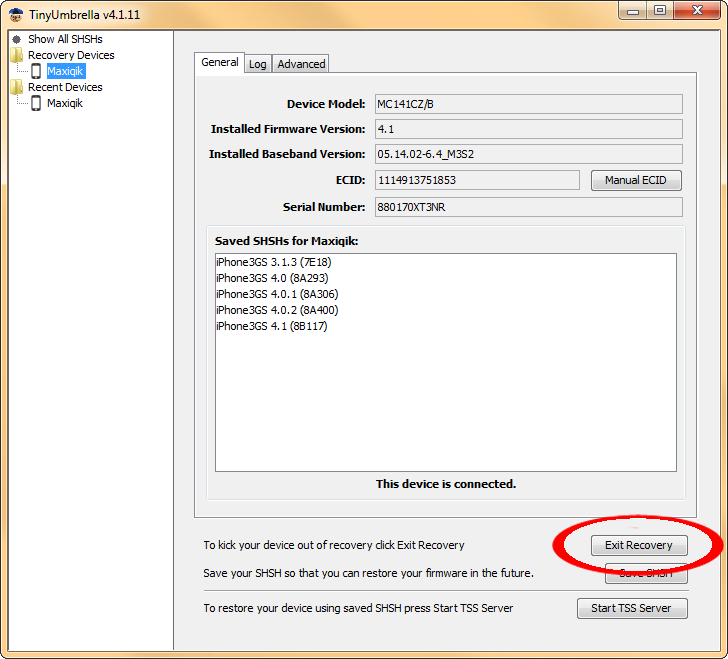This screenshot has width=728, height=659.
Task: Click the Start TSS Server button
Action: (x=632, y=608)
